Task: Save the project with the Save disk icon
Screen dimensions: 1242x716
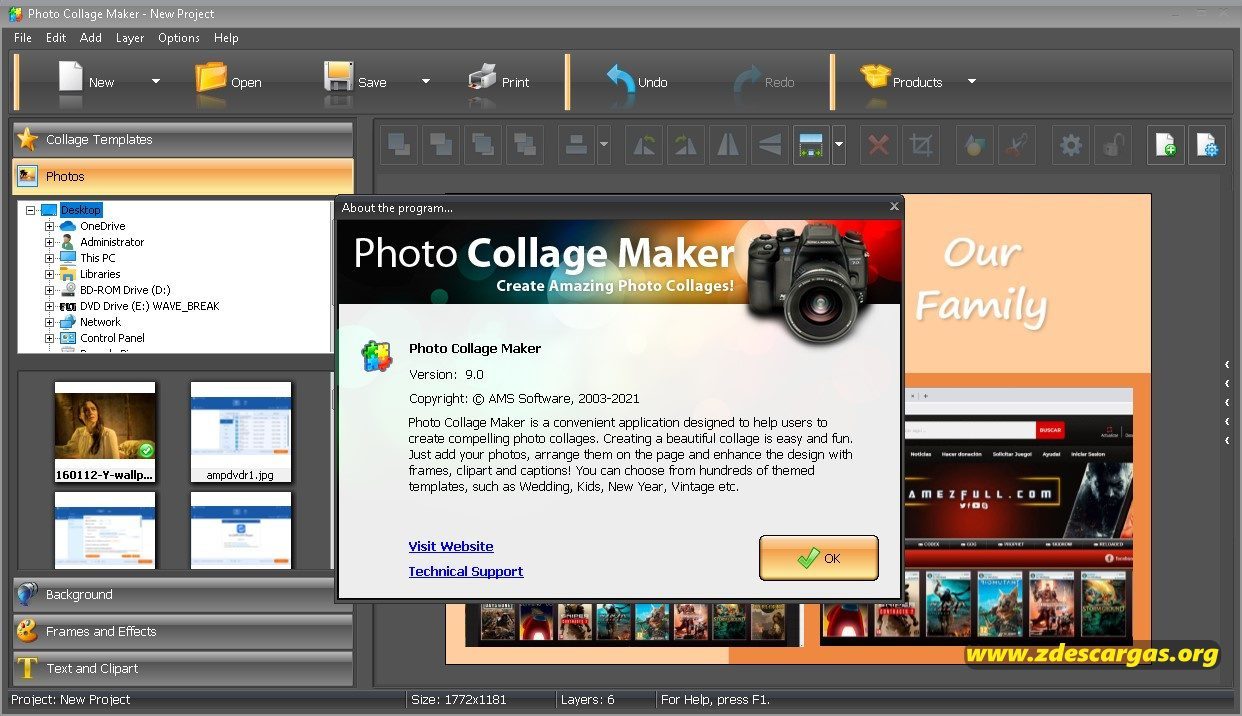Action: click(338, 79)
